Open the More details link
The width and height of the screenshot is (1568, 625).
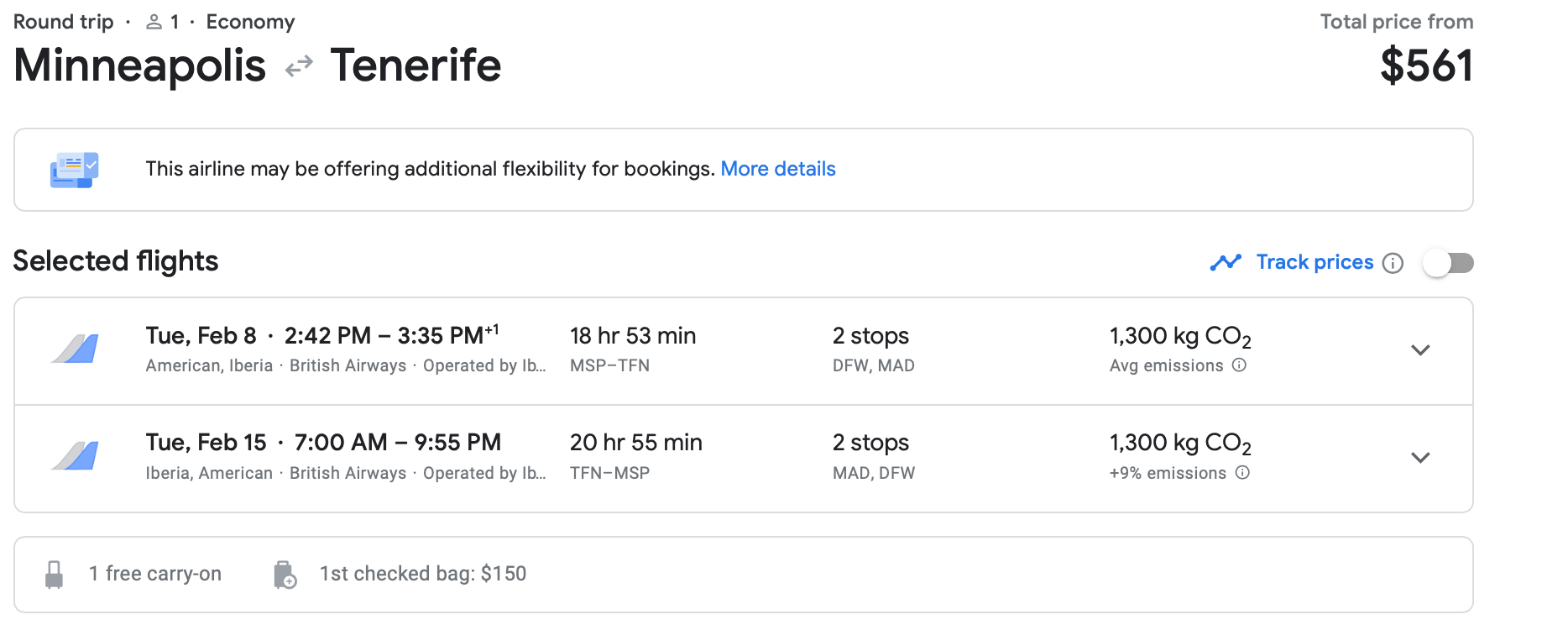pos(777,169)
